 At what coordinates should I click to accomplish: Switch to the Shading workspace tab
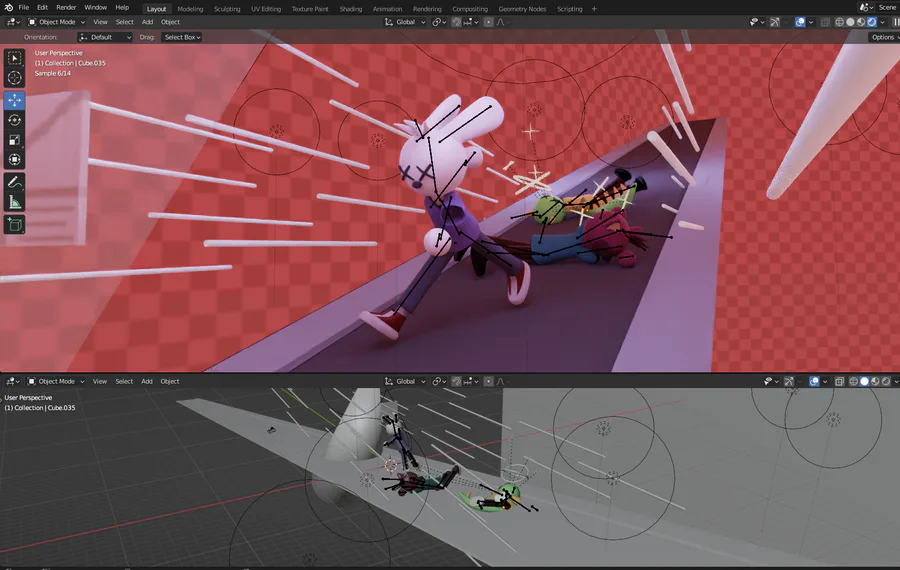[x=350, y=9]
